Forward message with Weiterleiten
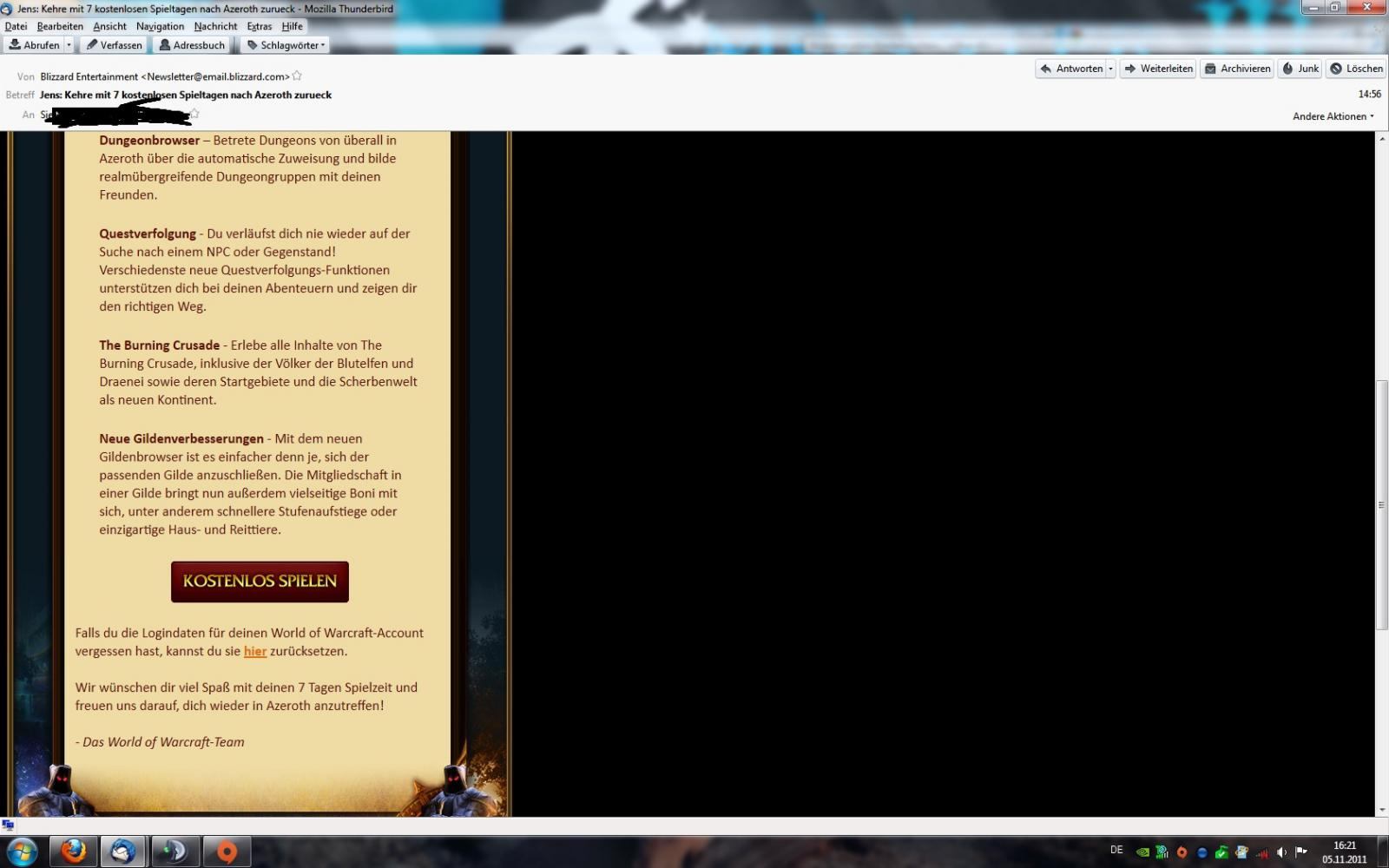The height and width of the screenshot is (868, 1389). point(1158,69)
